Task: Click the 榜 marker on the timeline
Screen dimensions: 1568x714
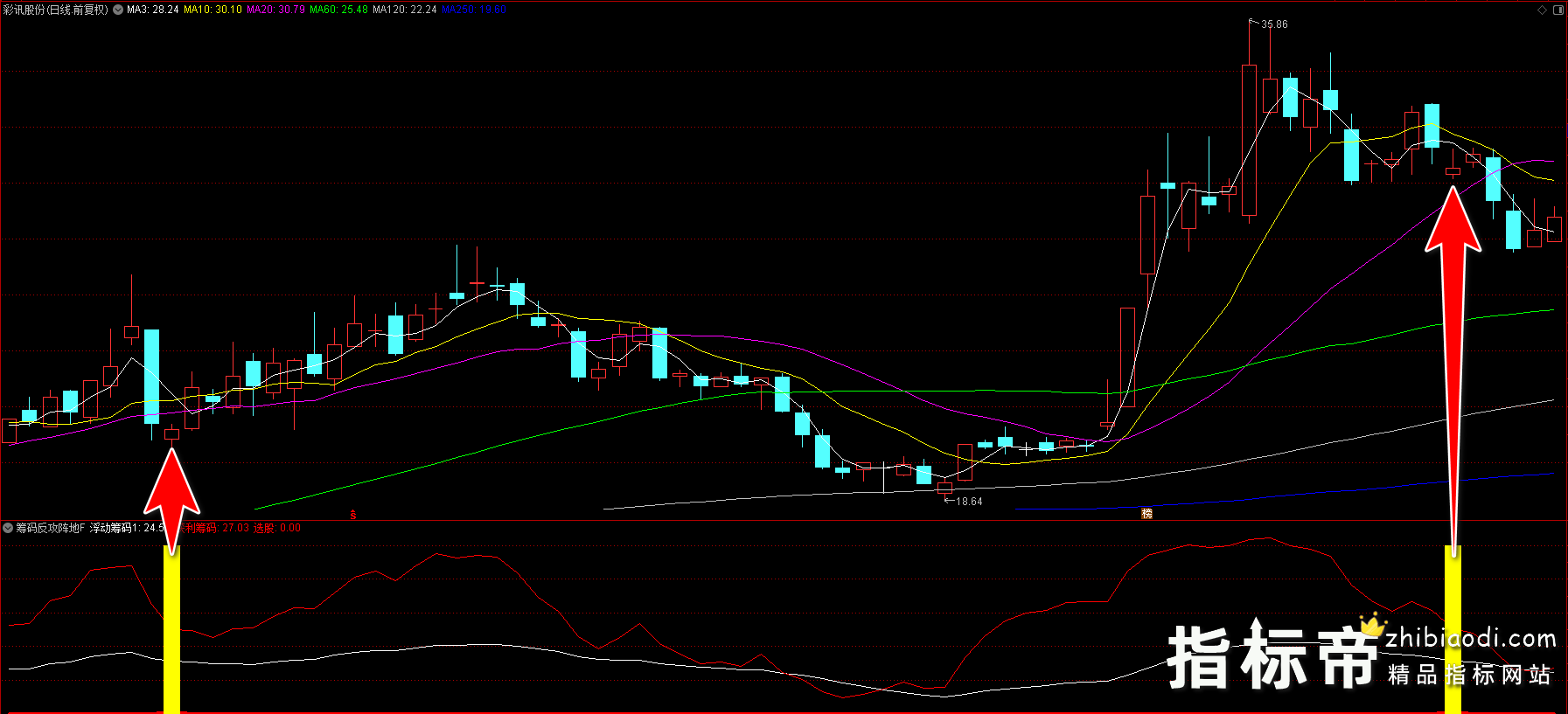Action: (x=1146, y=514)
